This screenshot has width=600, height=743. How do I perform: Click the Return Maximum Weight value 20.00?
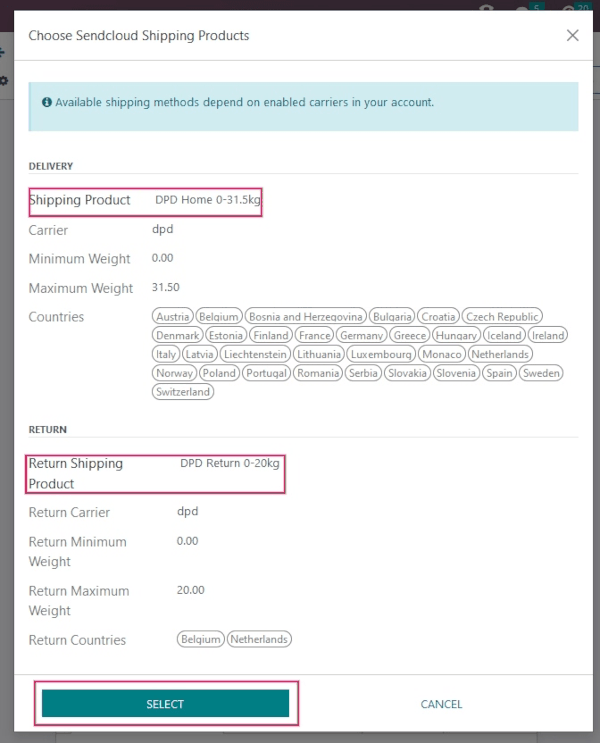(x=190, y=591)
